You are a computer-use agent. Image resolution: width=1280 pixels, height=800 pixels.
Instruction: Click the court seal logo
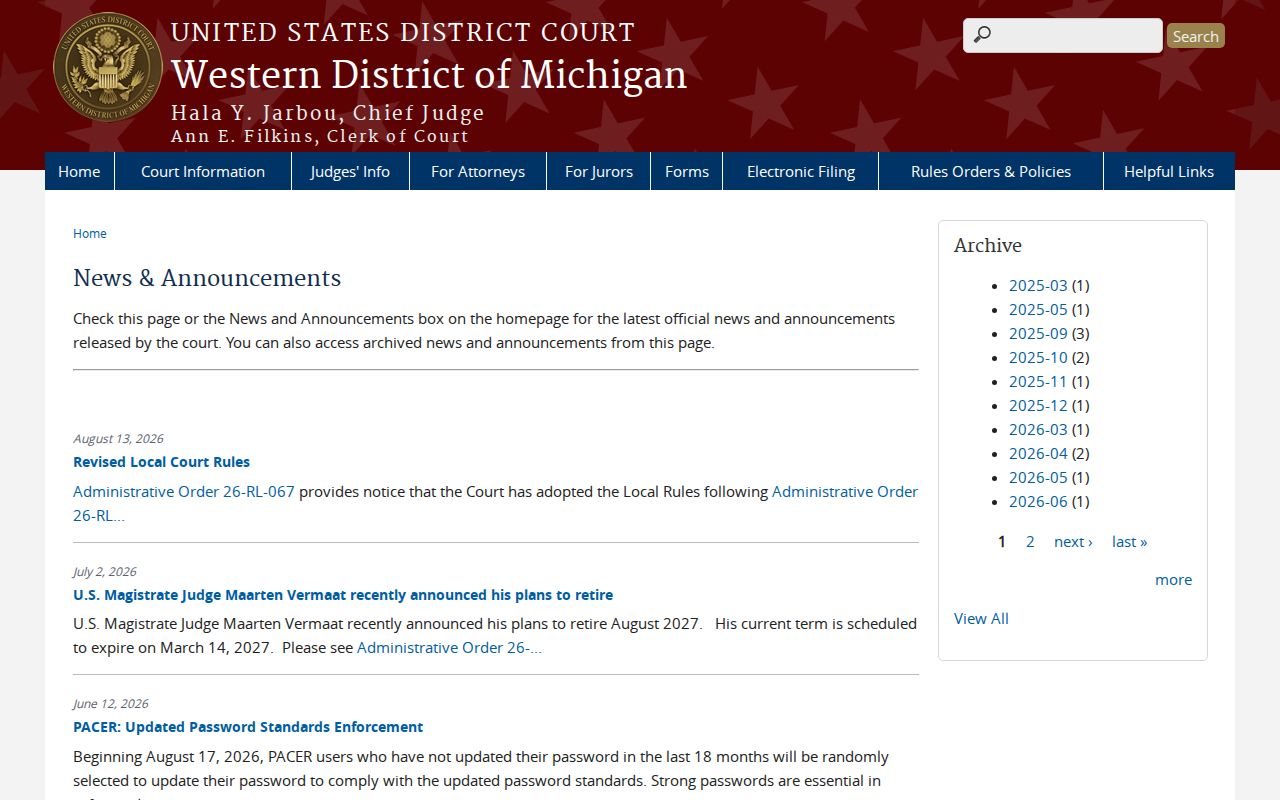(108, 68)
